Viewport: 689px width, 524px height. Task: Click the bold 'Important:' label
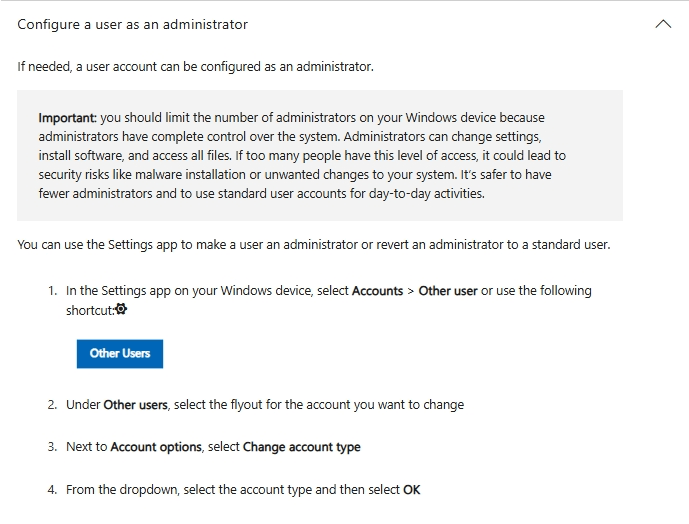(68, 118)
